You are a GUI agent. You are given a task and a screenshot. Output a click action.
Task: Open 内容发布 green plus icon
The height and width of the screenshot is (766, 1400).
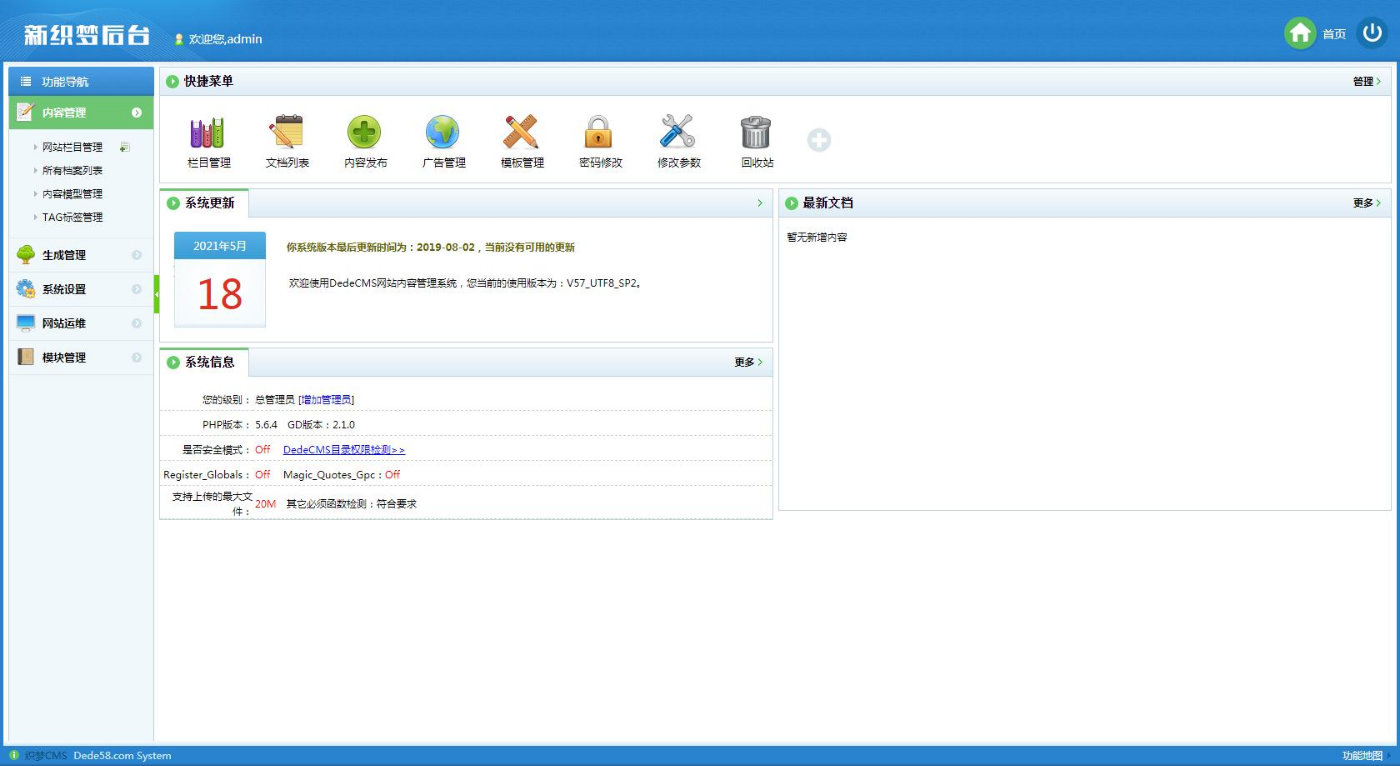click(364, 133)
